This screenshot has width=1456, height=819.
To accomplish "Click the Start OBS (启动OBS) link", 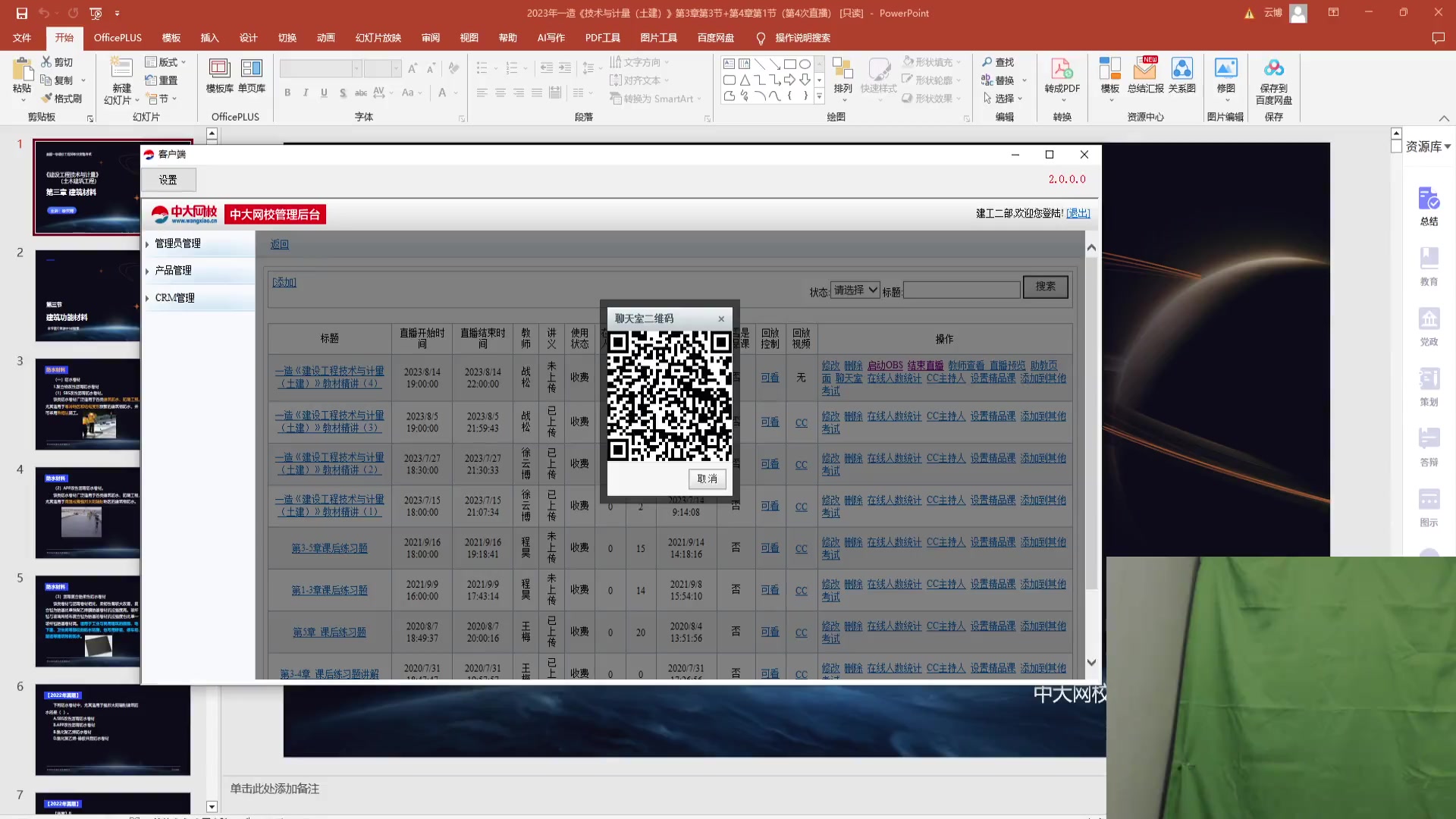I will click(885, 366).
